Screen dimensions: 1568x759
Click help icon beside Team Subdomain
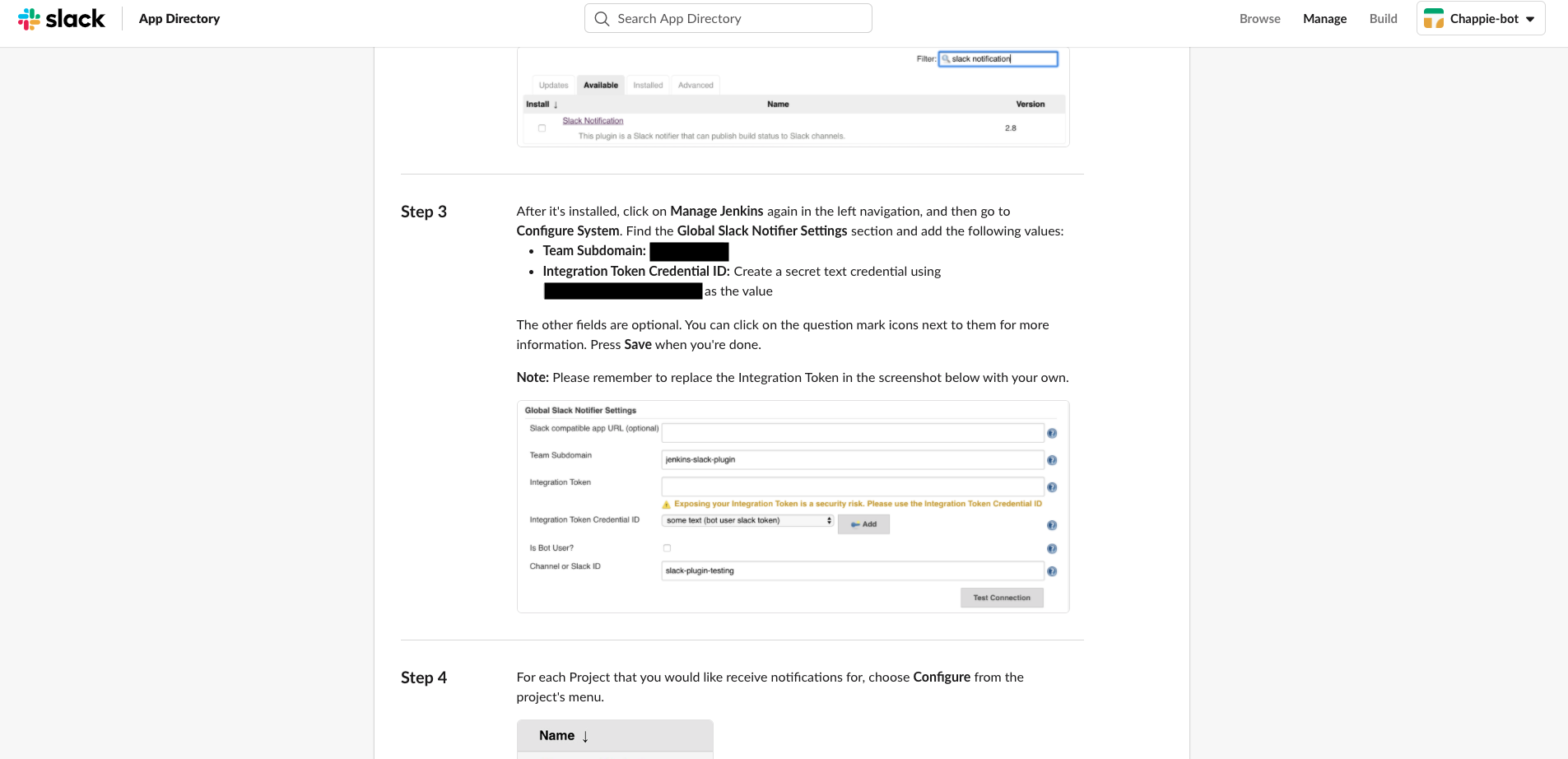[1052, 460]
